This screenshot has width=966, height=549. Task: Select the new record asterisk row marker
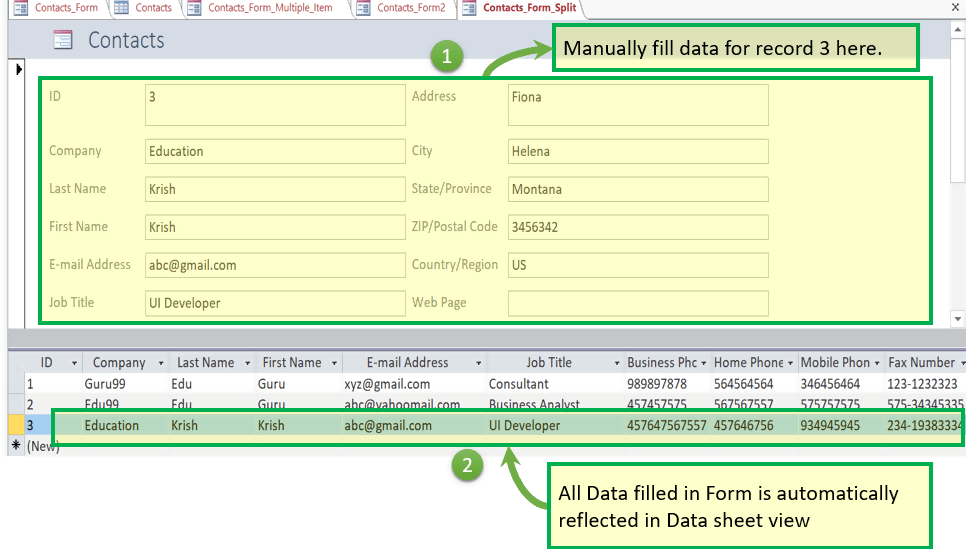click(16, 446)
